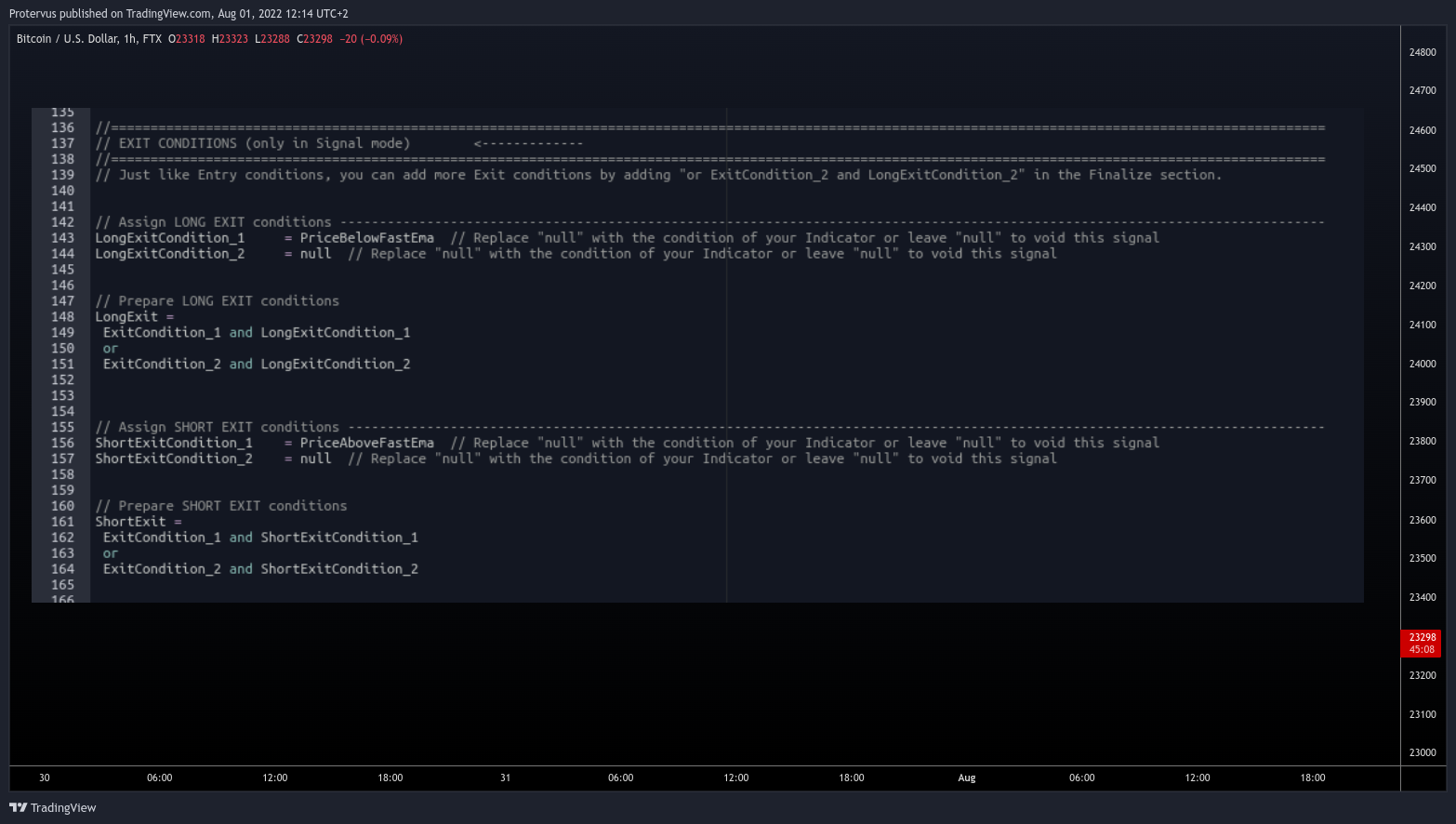This screenshot has width=1456, height=824.
Task: Click the 24800 price axis label
Action: pos(1423,52)
